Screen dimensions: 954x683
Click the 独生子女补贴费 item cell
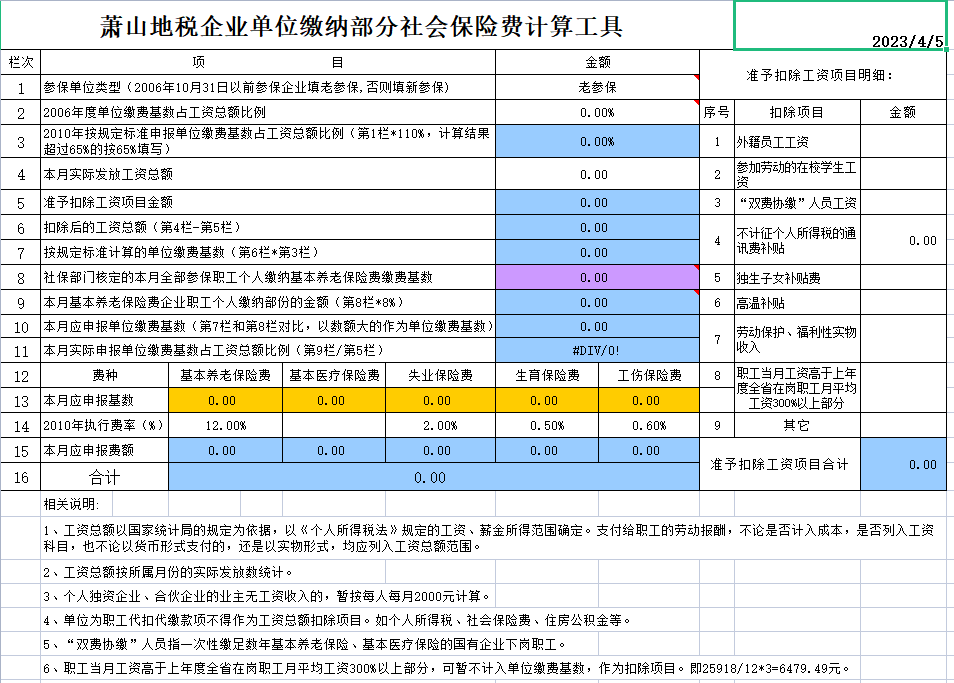(797, 277)
